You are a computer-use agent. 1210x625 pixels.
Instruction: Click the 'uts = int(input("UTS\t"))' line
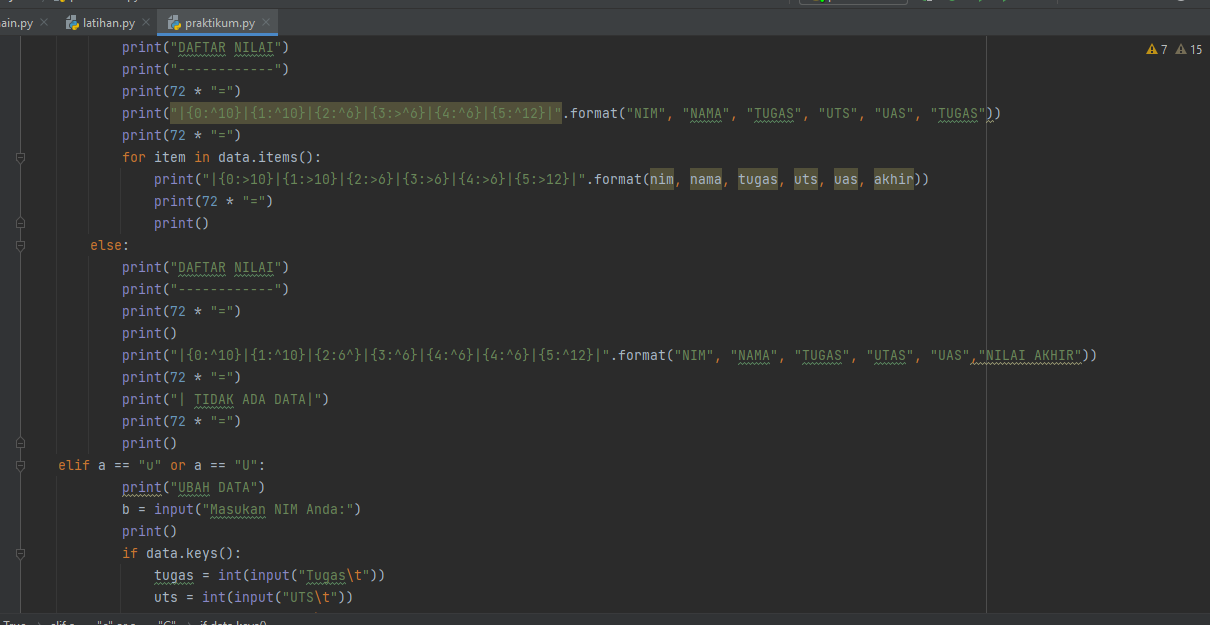tap(253, 597)
